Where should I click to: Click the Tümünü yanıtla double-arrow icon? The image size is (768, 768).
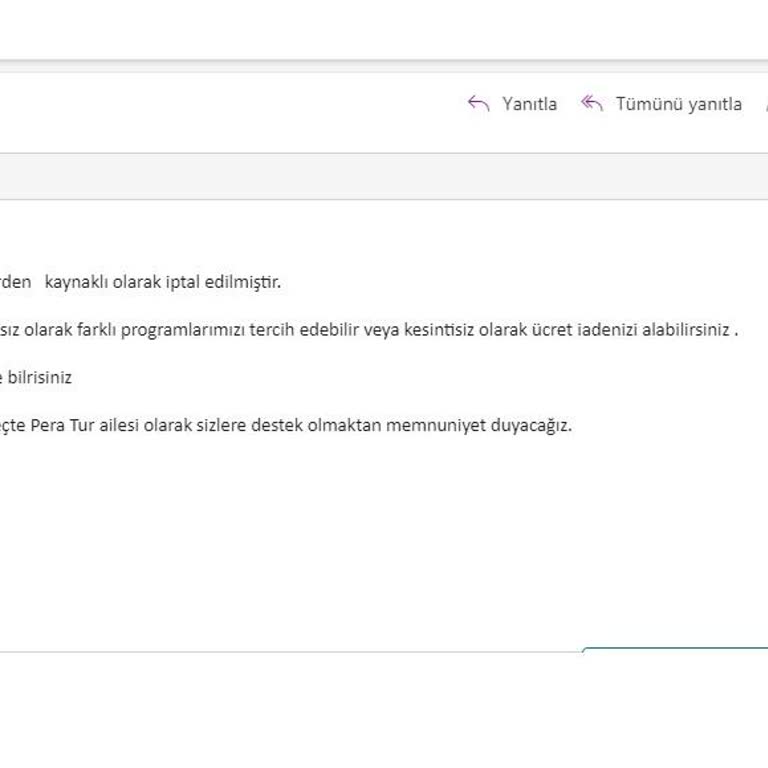[592, 103]
